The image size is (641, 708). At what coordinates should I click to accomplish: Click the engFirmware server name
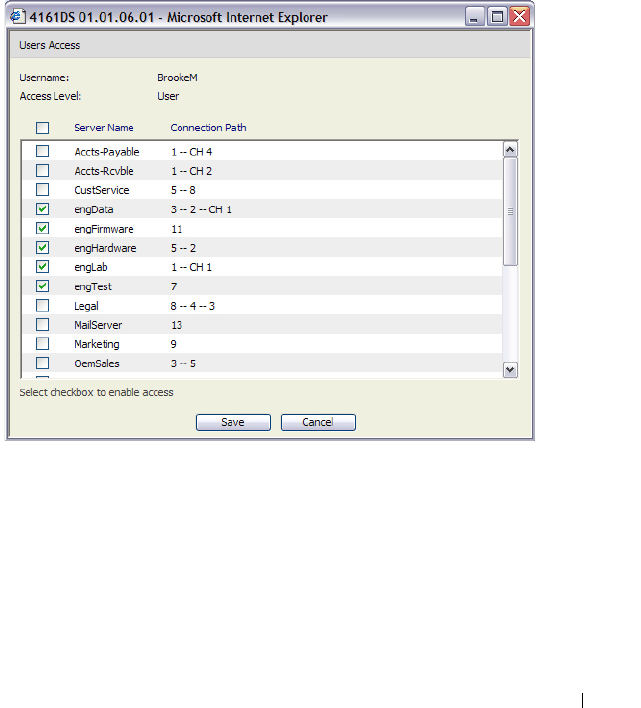(x=104, y=229)
